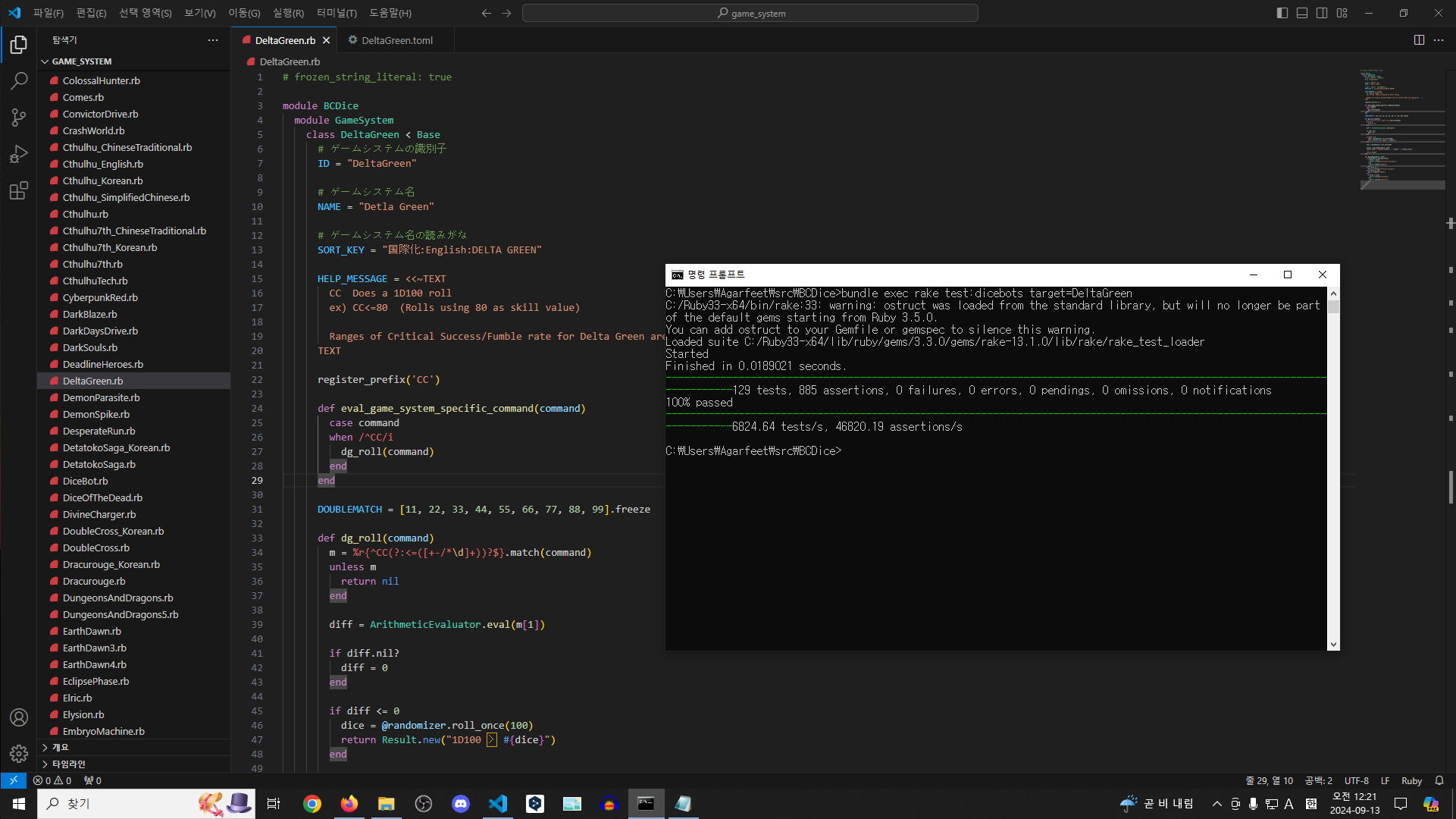Click the taskbar search box 찾기
This screenshot has width=1456, height=819.
pyautogui.click(x=146, y=804)
